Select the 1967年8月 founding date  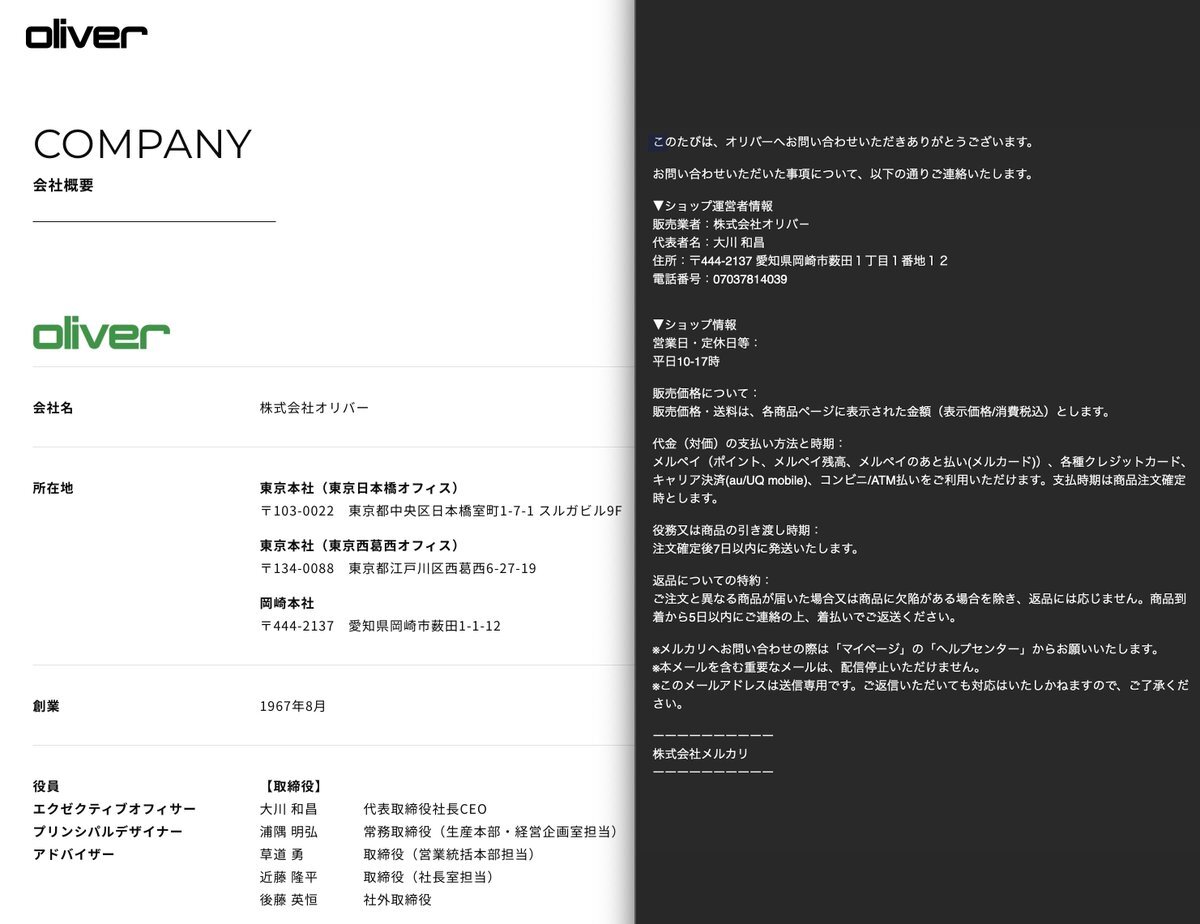click(x=293, y=706)
